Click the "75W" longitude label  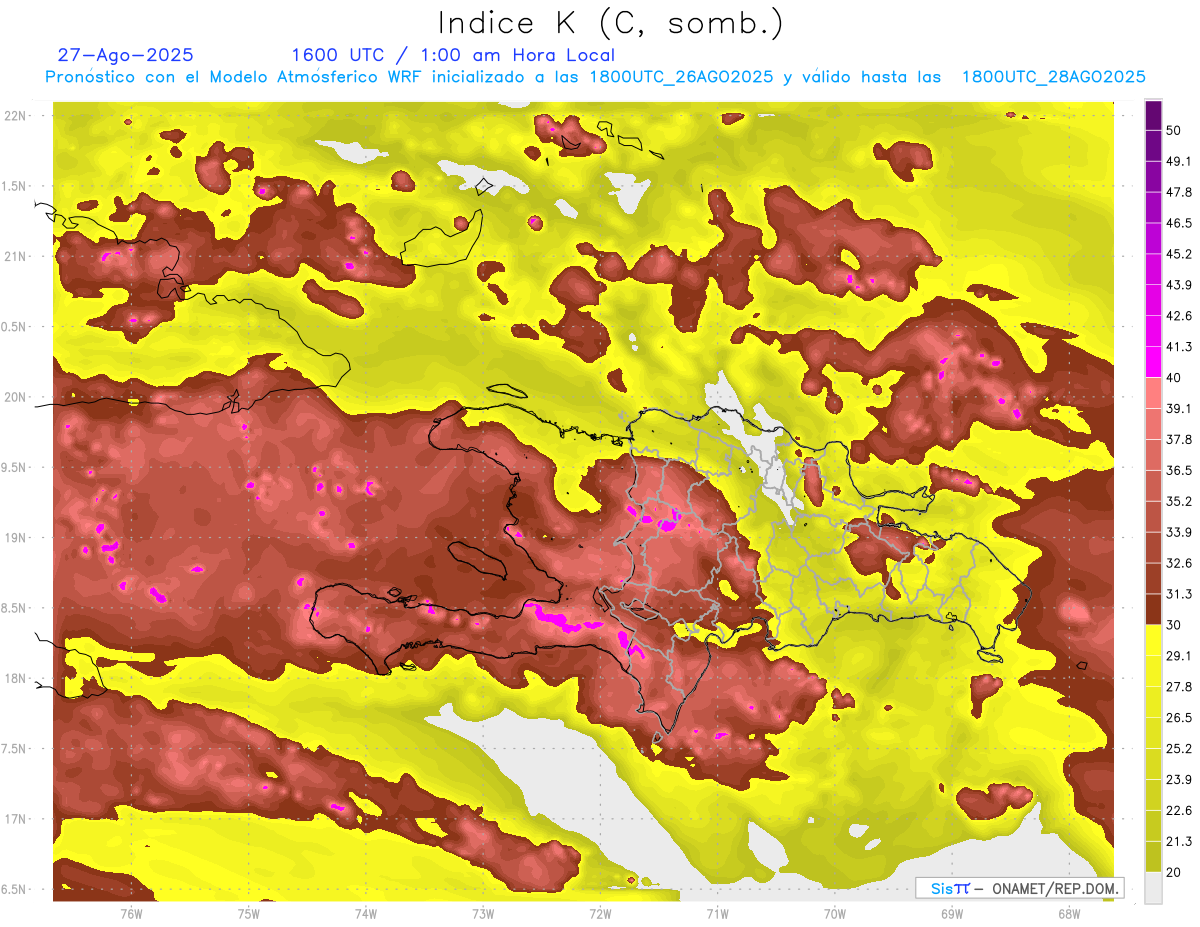pos(248,913)
